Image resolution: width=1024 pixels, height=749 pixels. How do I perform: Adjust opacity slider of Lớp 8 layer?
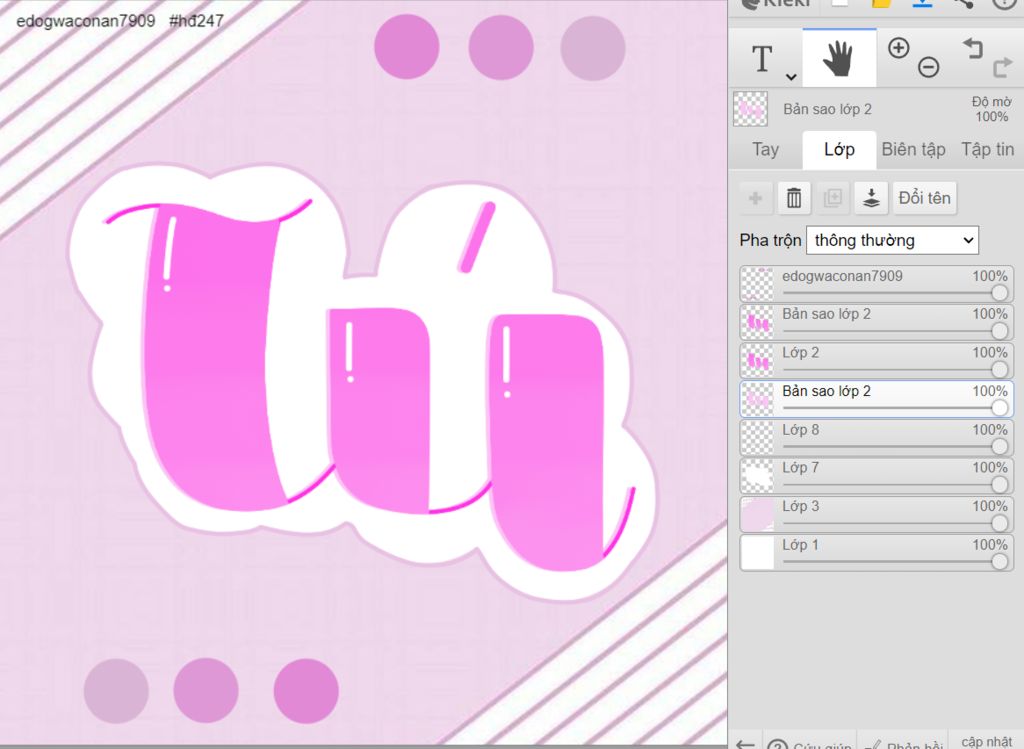point(895,447)
